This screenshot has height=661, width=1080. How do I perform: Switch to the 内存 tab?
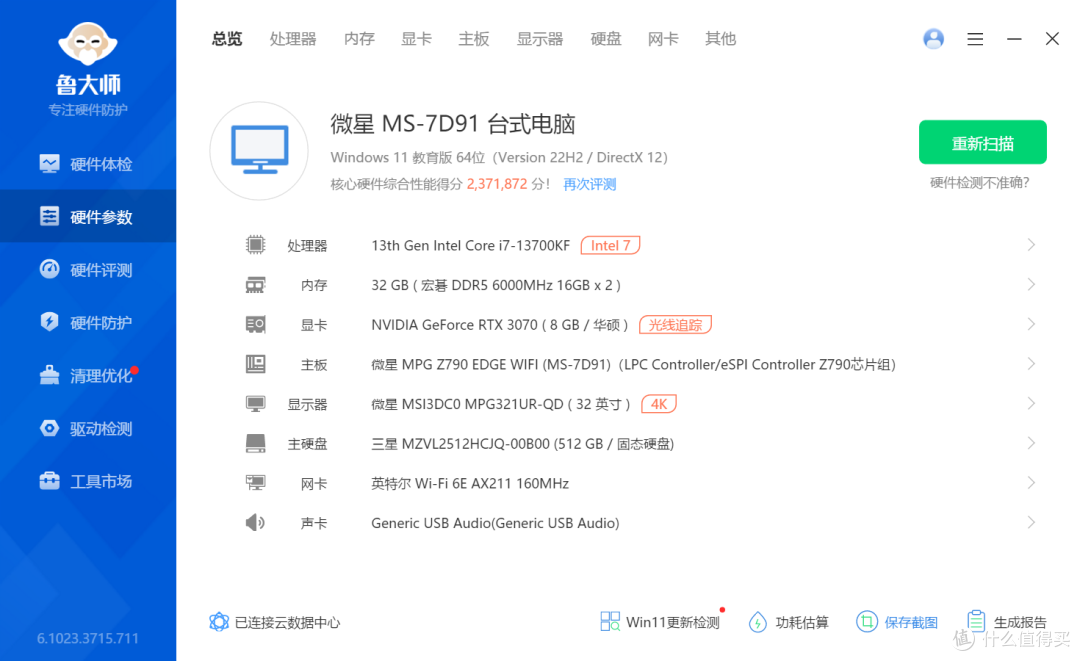pos(359,38)
